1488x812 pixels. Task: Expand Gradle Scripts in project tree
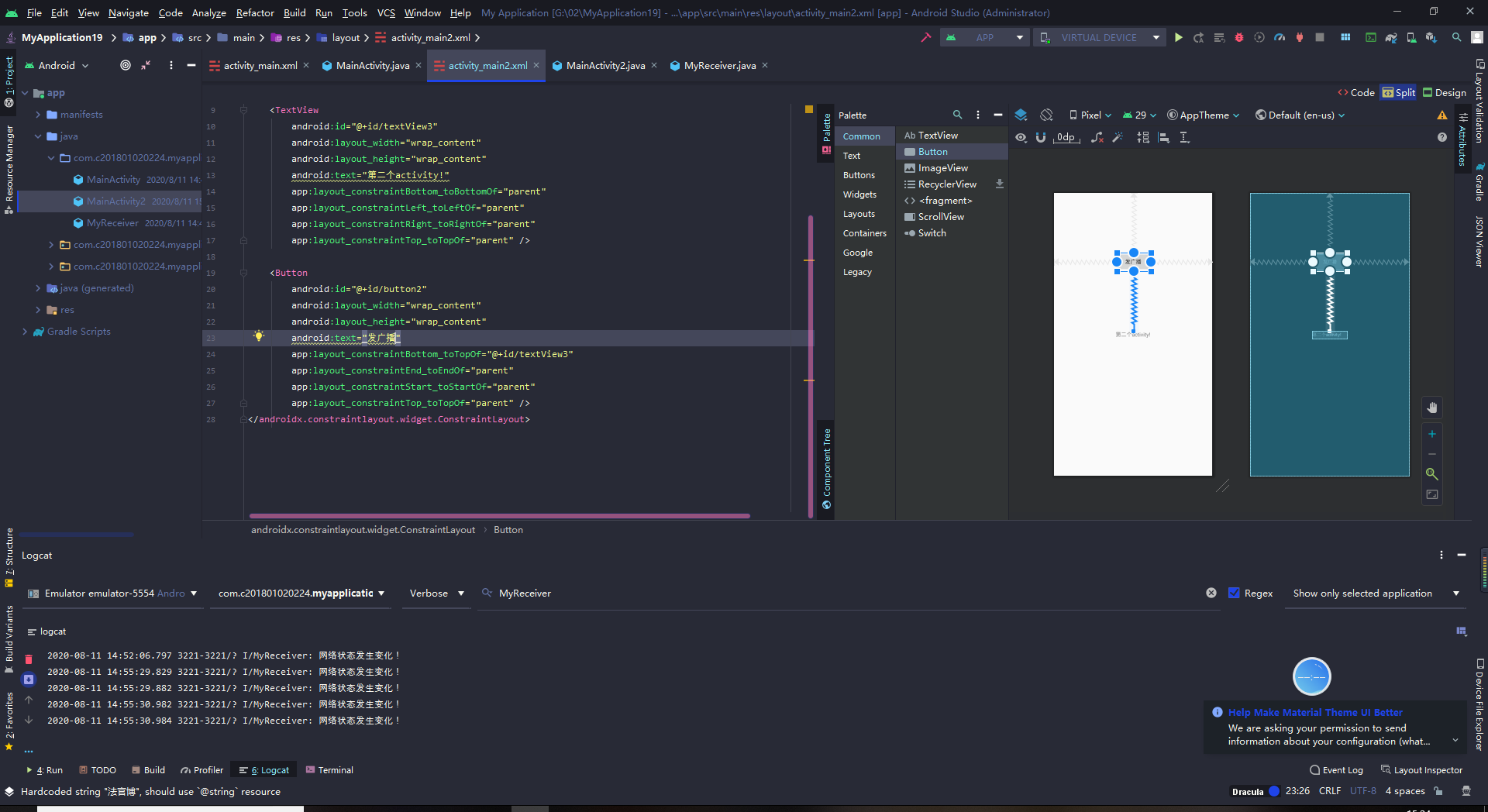click(25, 331)
